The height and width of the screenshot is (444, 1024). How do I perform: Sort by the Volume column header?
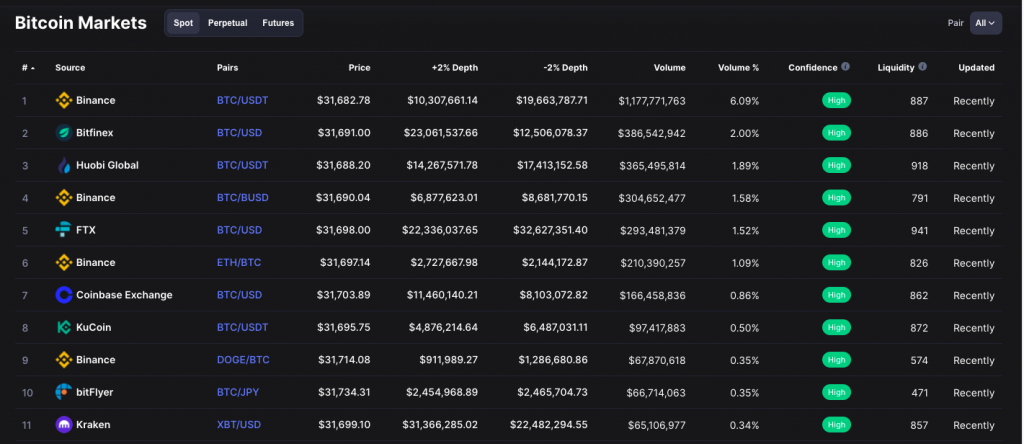pyautogui.click(x=669, y=67)
